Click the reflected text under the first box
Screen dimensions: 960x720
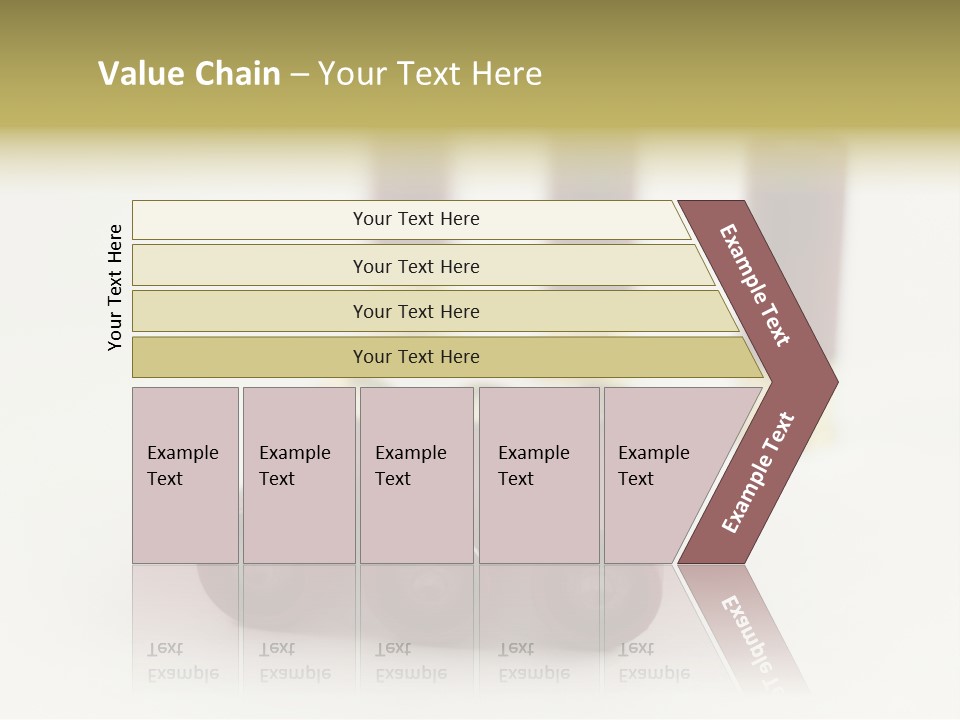tap(182, 660)
